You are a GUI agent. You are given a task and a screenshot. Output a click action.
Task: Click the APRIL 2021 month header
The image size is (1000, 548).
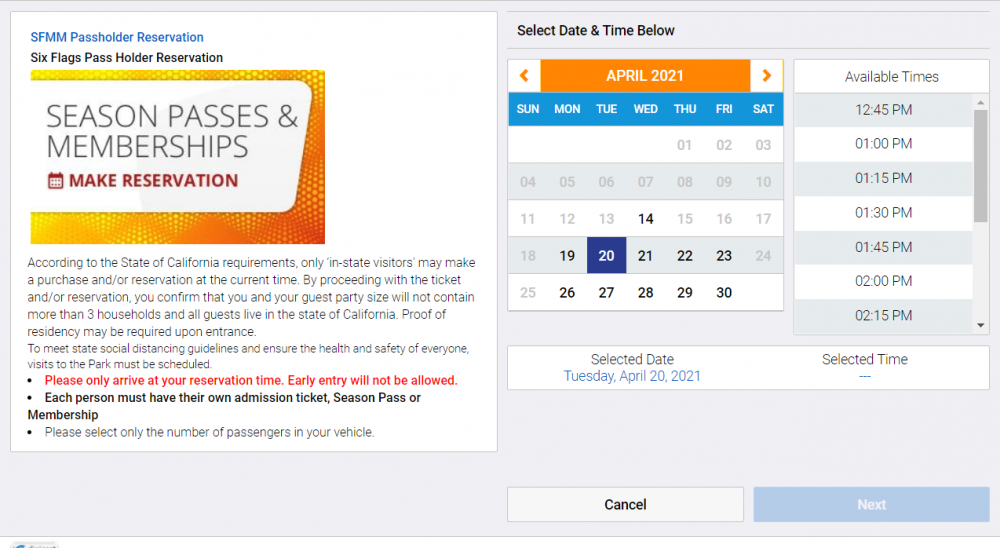645,76
